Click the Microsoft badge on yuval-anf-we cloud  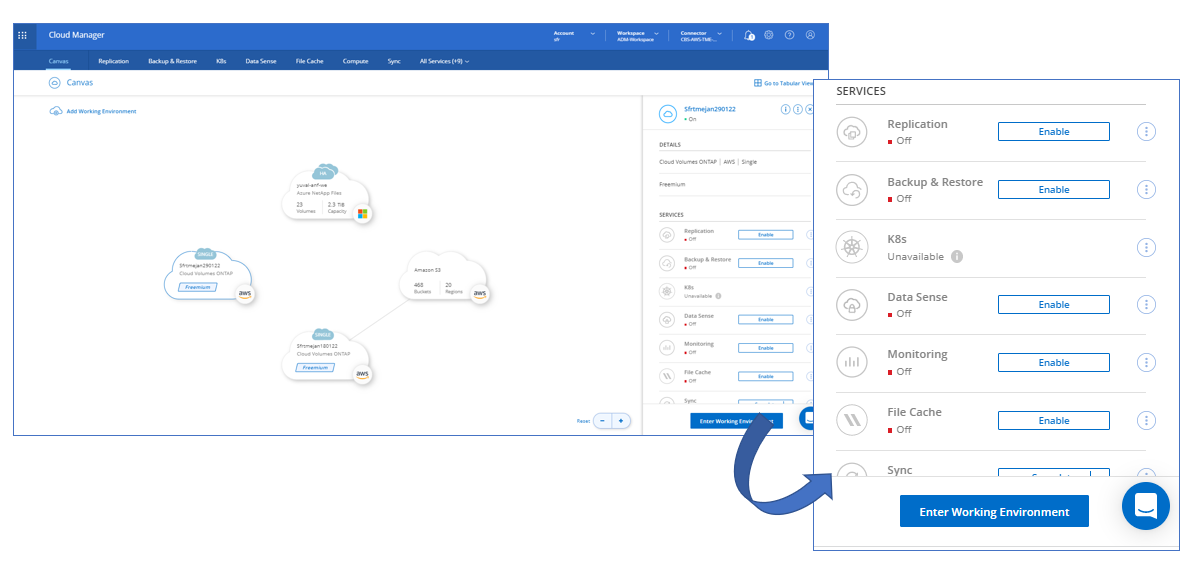tap(363, 214)
